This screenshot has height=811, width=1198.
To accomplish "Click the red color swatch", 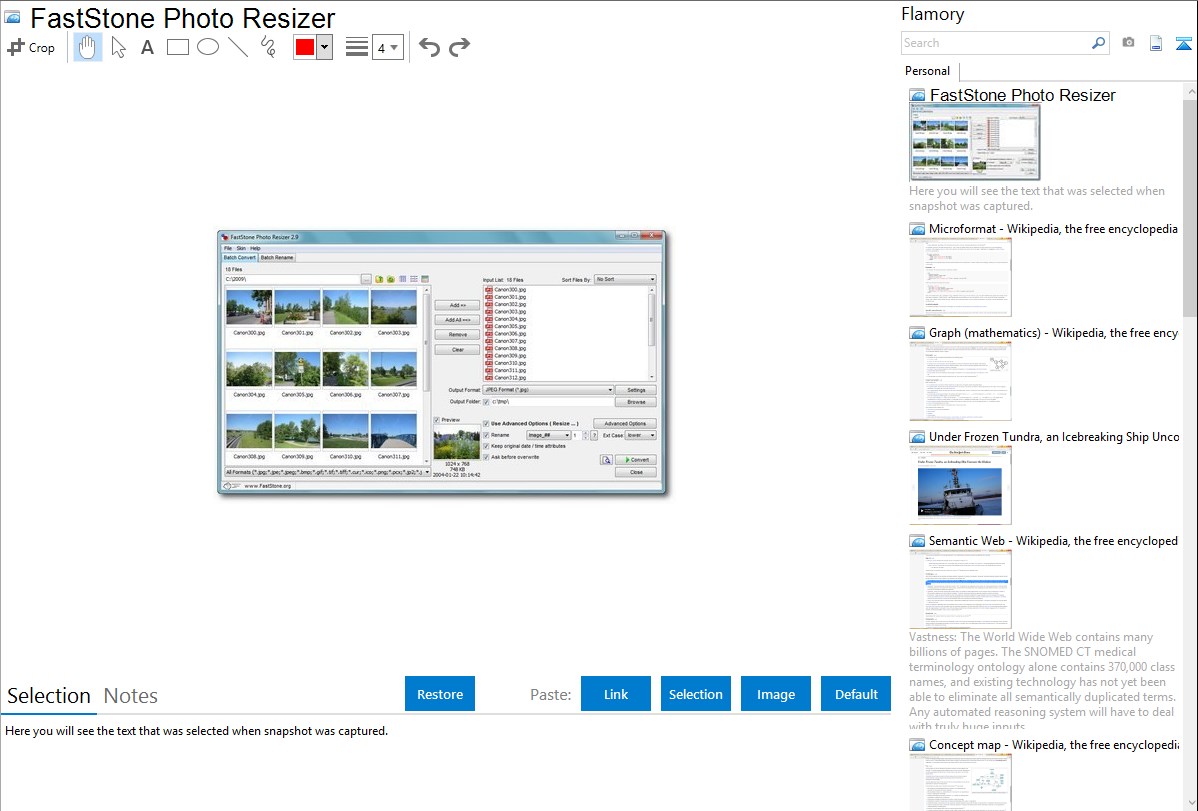I will (x=305, y=47).
